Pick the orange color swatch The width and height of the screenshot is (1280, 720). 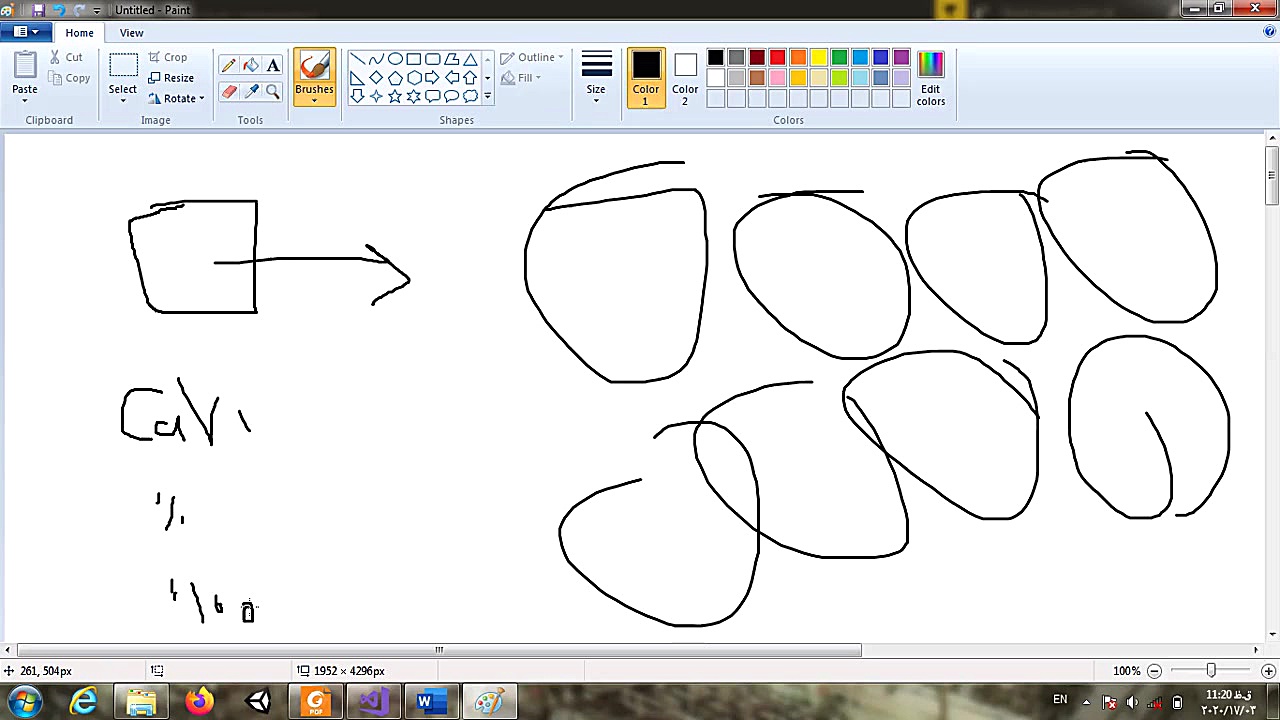pyautogui.click(x=798, y=58)
